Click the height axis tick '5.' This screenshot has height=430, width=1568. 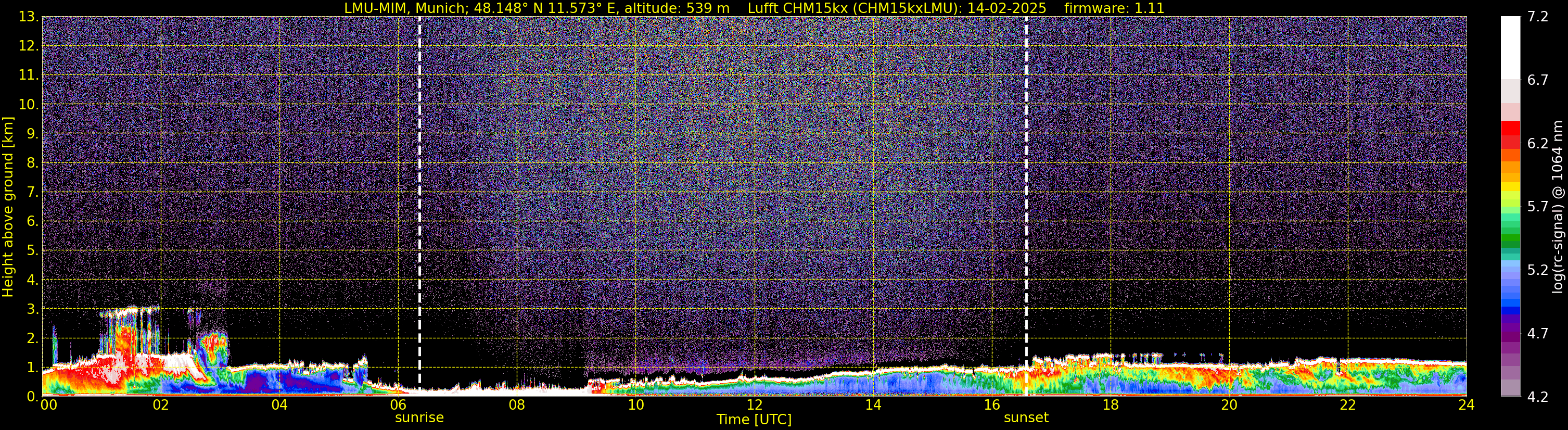33,250
